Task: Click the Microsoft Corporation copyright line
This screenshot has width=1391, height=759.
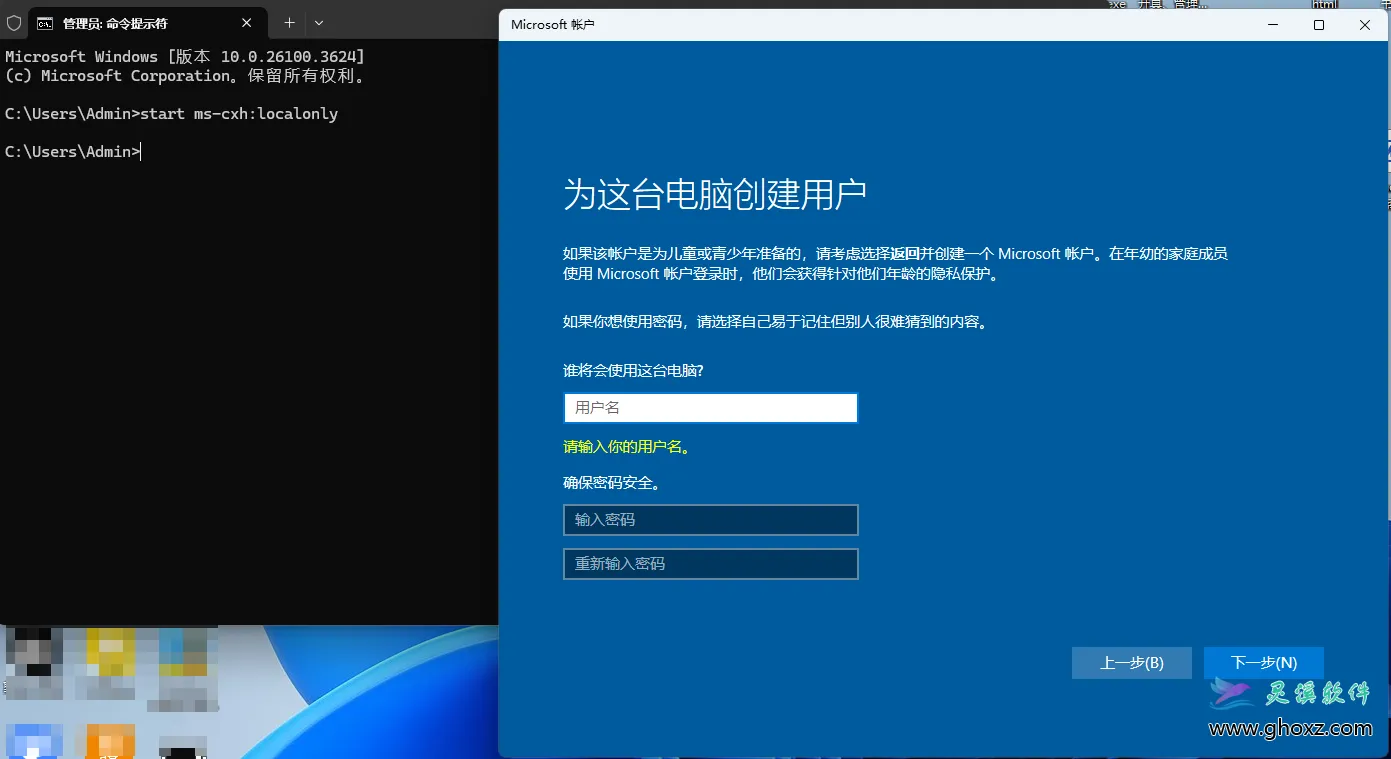Action: (x=189, y=76)
